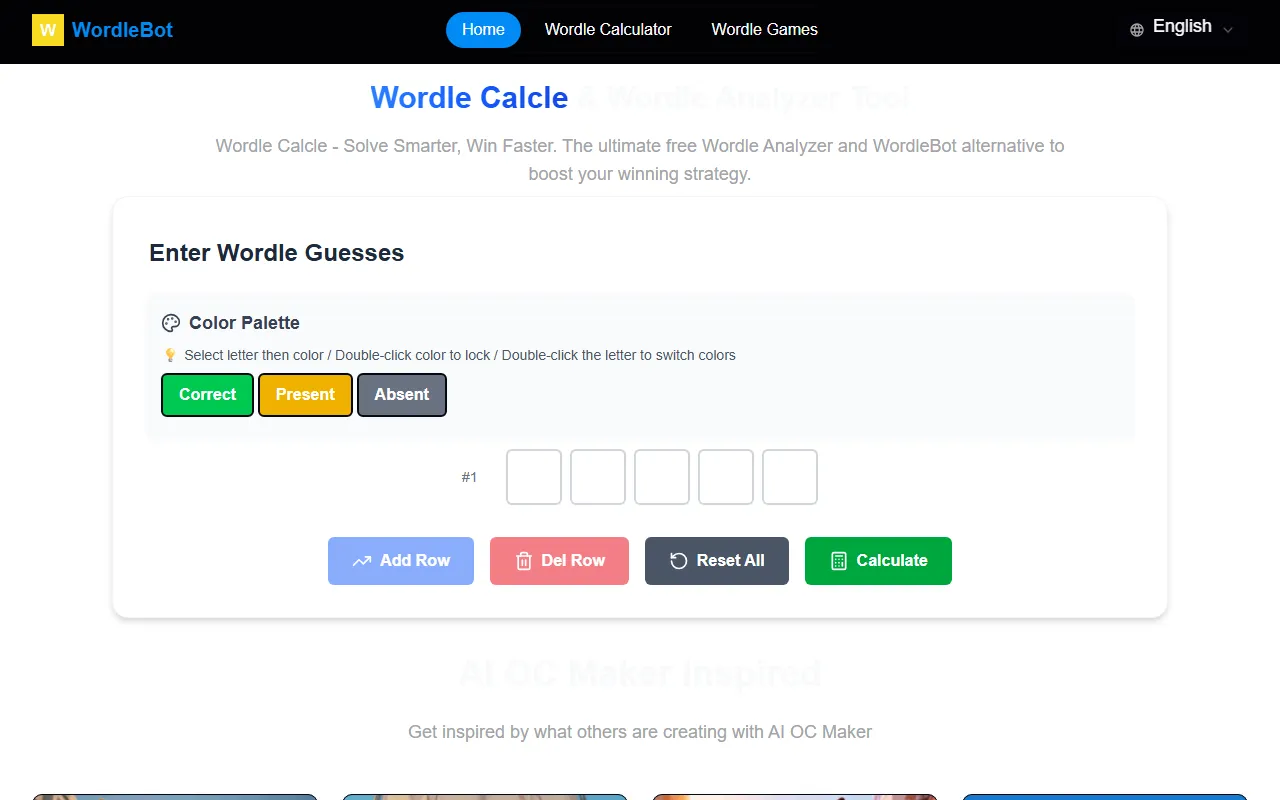
Task: Click the lightbulb hint icon
Action: pos(170,355)
